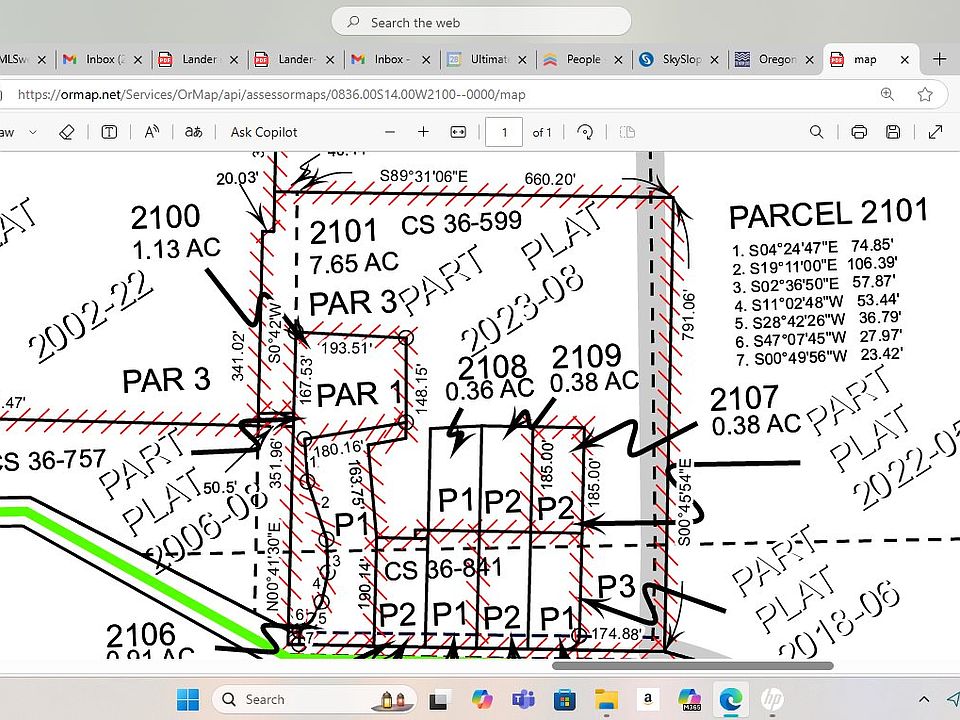960x720 pixels.
Task: Click the 7.65 AC label on map
Action: coord(355,263)
